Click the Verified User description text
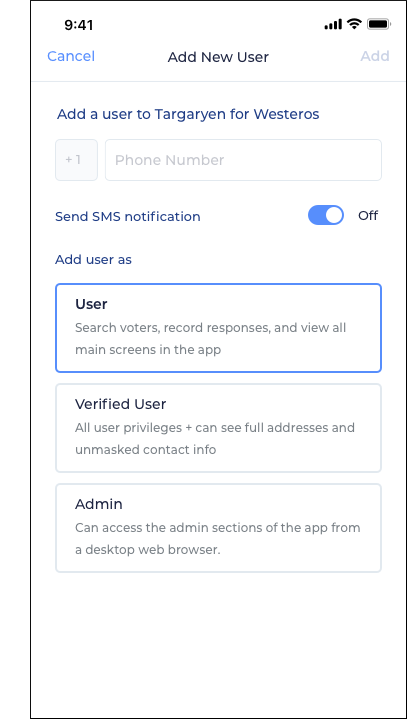 click(x=215, y=439)
